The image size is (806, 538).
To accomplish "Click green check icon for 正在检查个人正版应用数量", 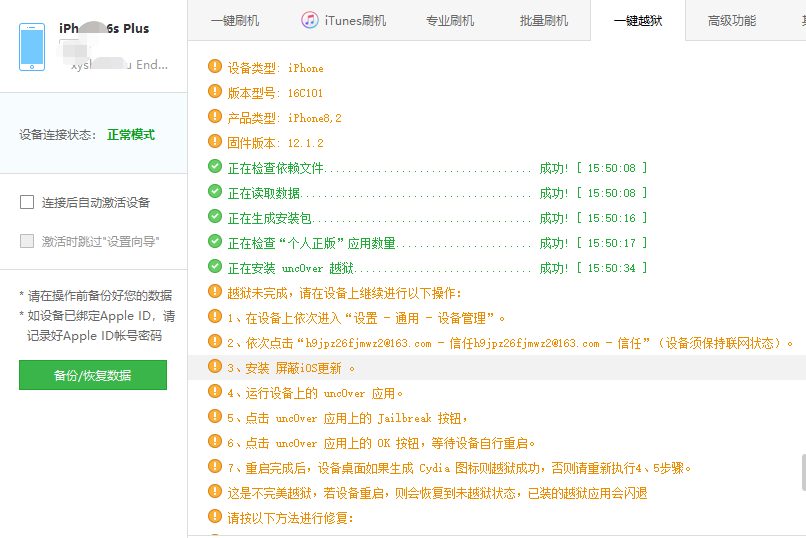I will (x=215, y=242).
